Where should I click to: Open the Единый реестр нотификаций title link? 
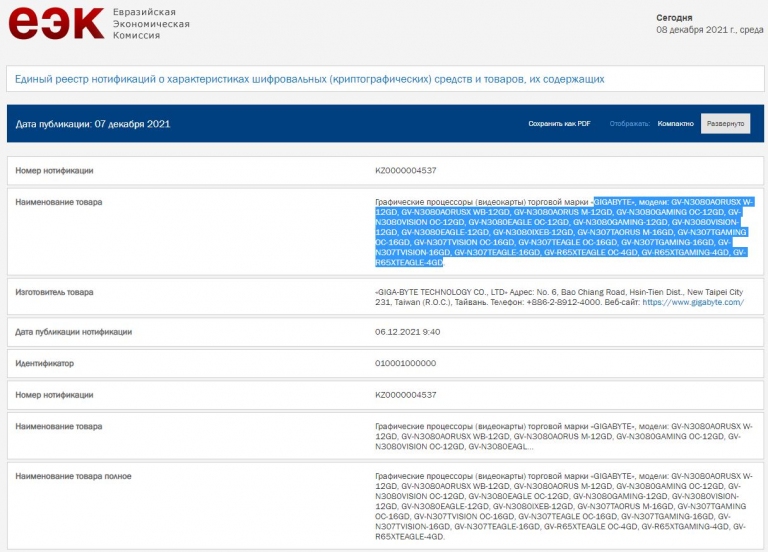pyautogui.click(x=310, y=79)
